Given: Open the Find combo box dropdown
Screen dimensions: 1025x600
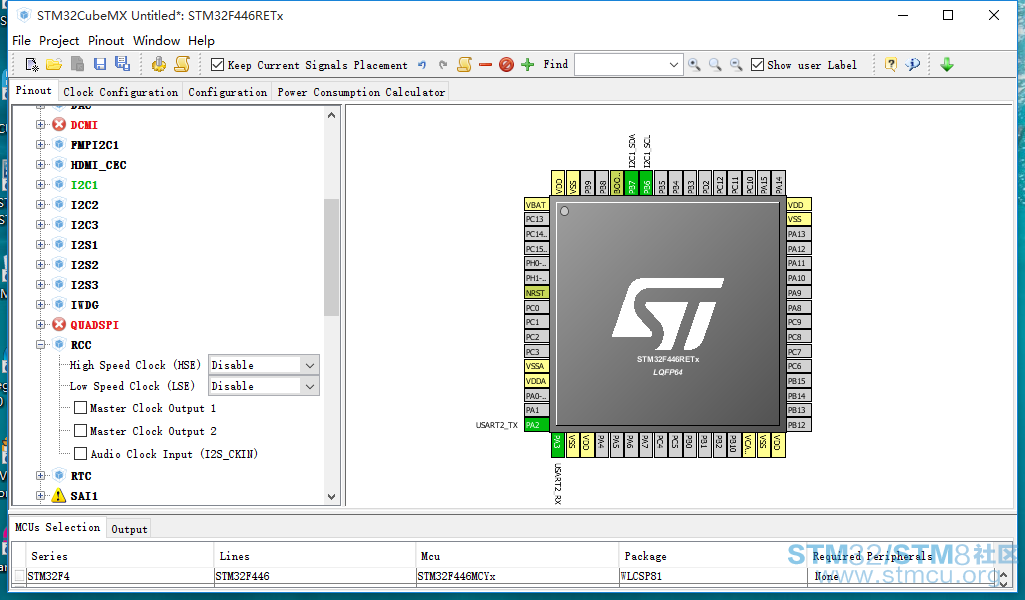Looking at the screenshot, I should (x=673, y=65).
